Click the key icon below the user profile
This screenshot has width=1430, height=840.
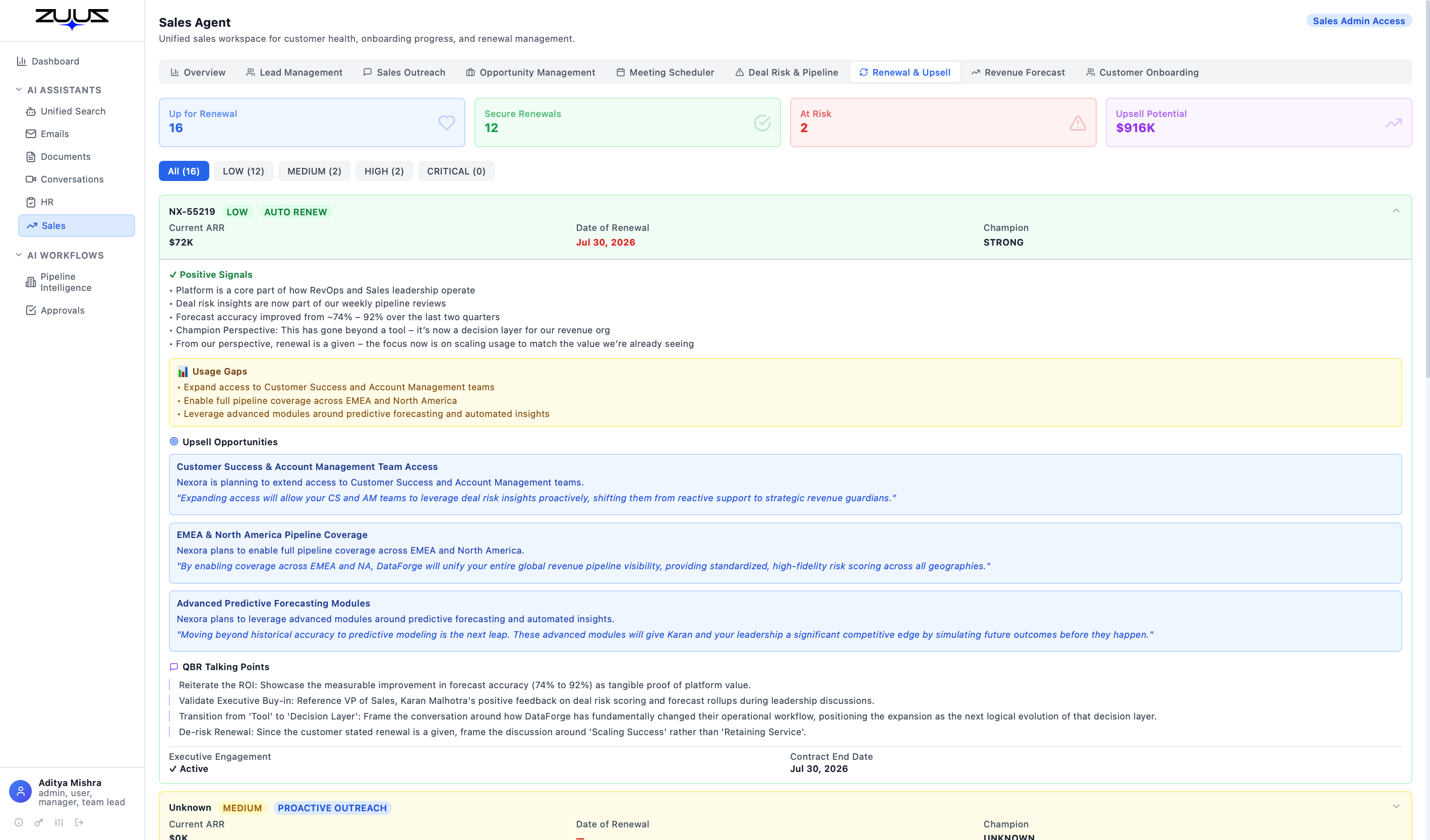[39, 822]
